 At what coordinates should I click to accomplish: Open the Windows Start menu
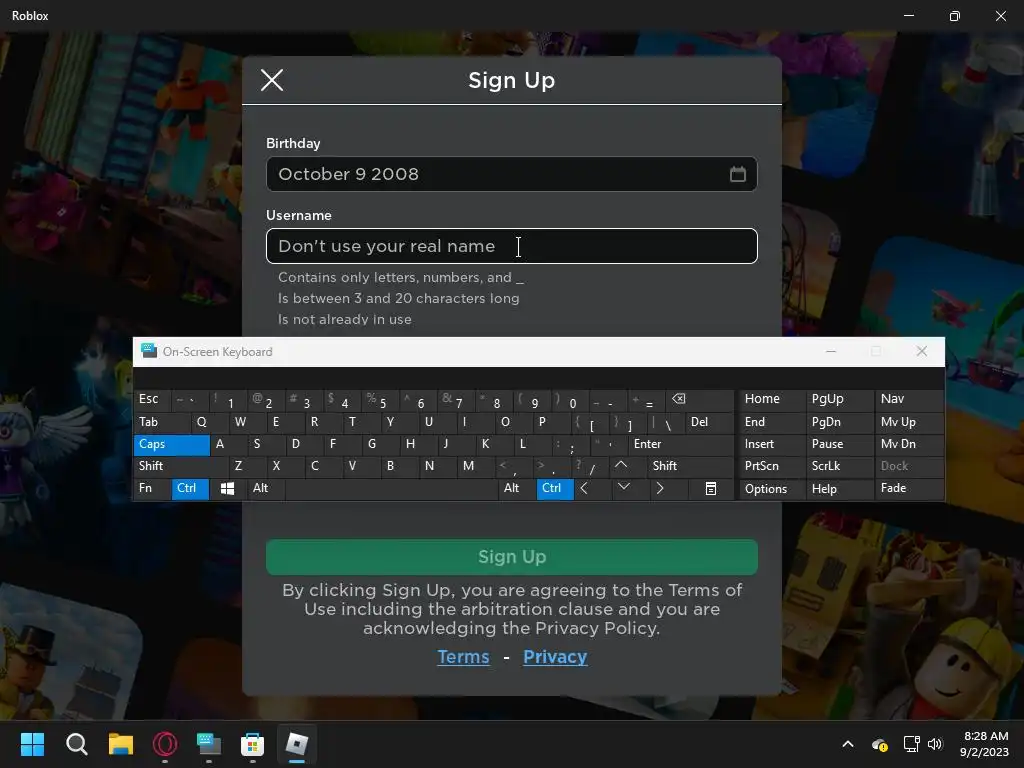pyautogui.click(x=32, y=744)
